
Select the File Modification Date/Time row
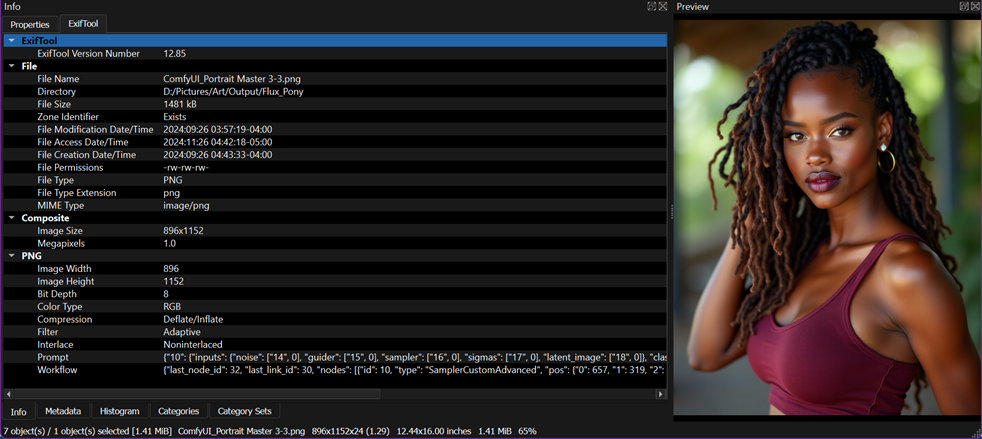coord(335,130)
